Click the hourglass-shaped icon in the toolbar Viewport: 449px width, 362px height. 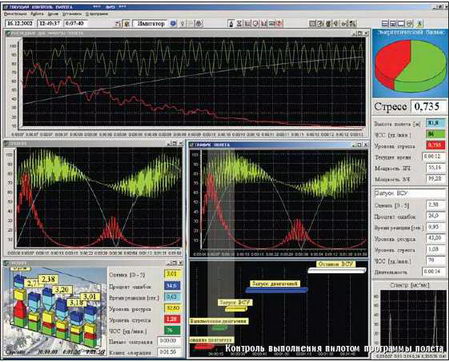coord(239,23)
